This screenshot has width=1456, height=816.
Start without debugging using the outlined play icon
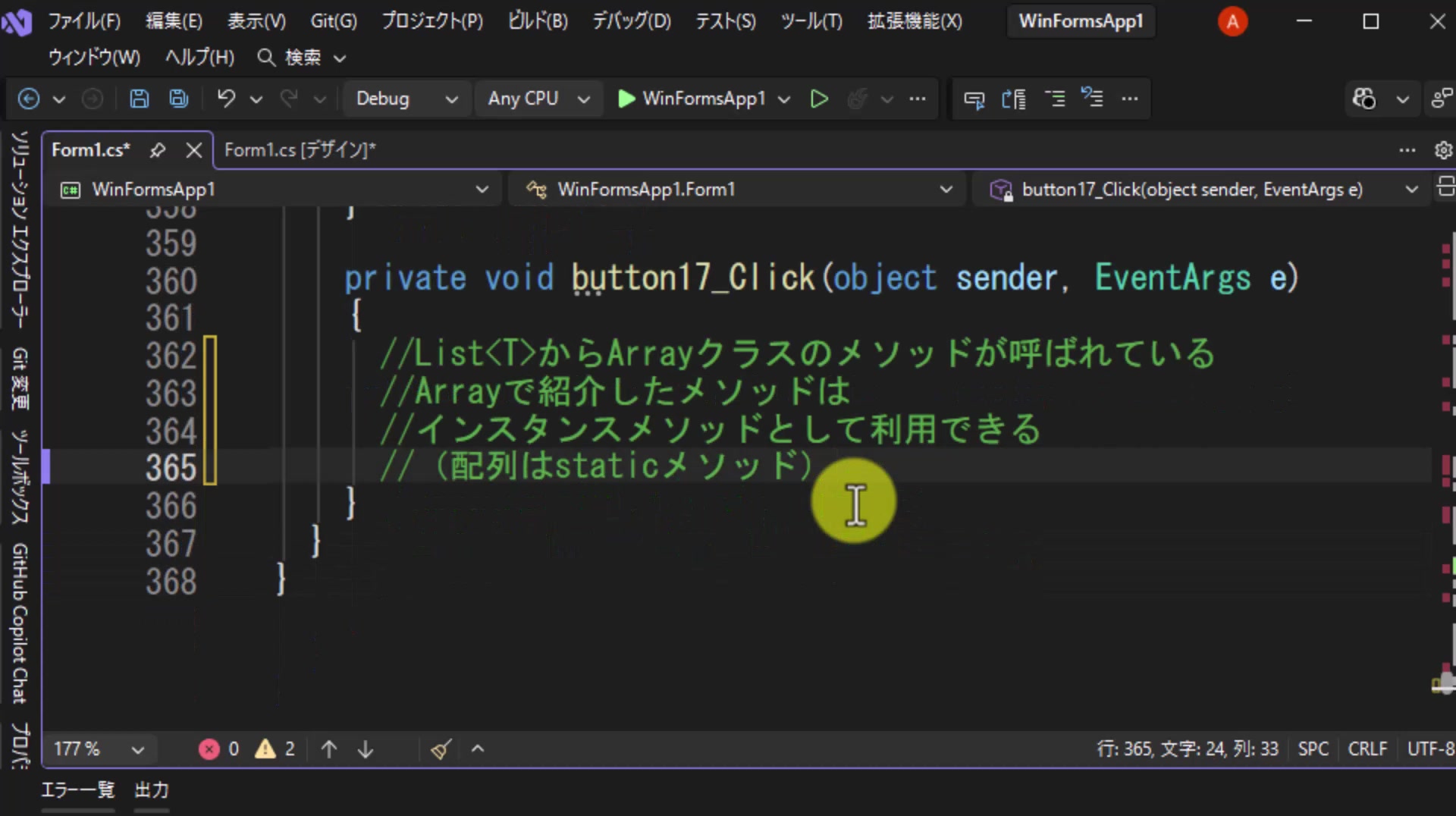[x=819, y=99]
